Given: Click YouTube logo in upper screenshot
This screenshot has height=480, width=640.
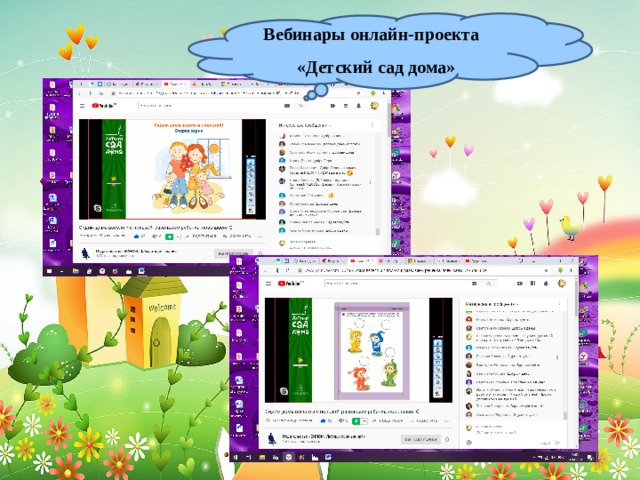Looking at the screenshot, I should click(x=104, y=106).
